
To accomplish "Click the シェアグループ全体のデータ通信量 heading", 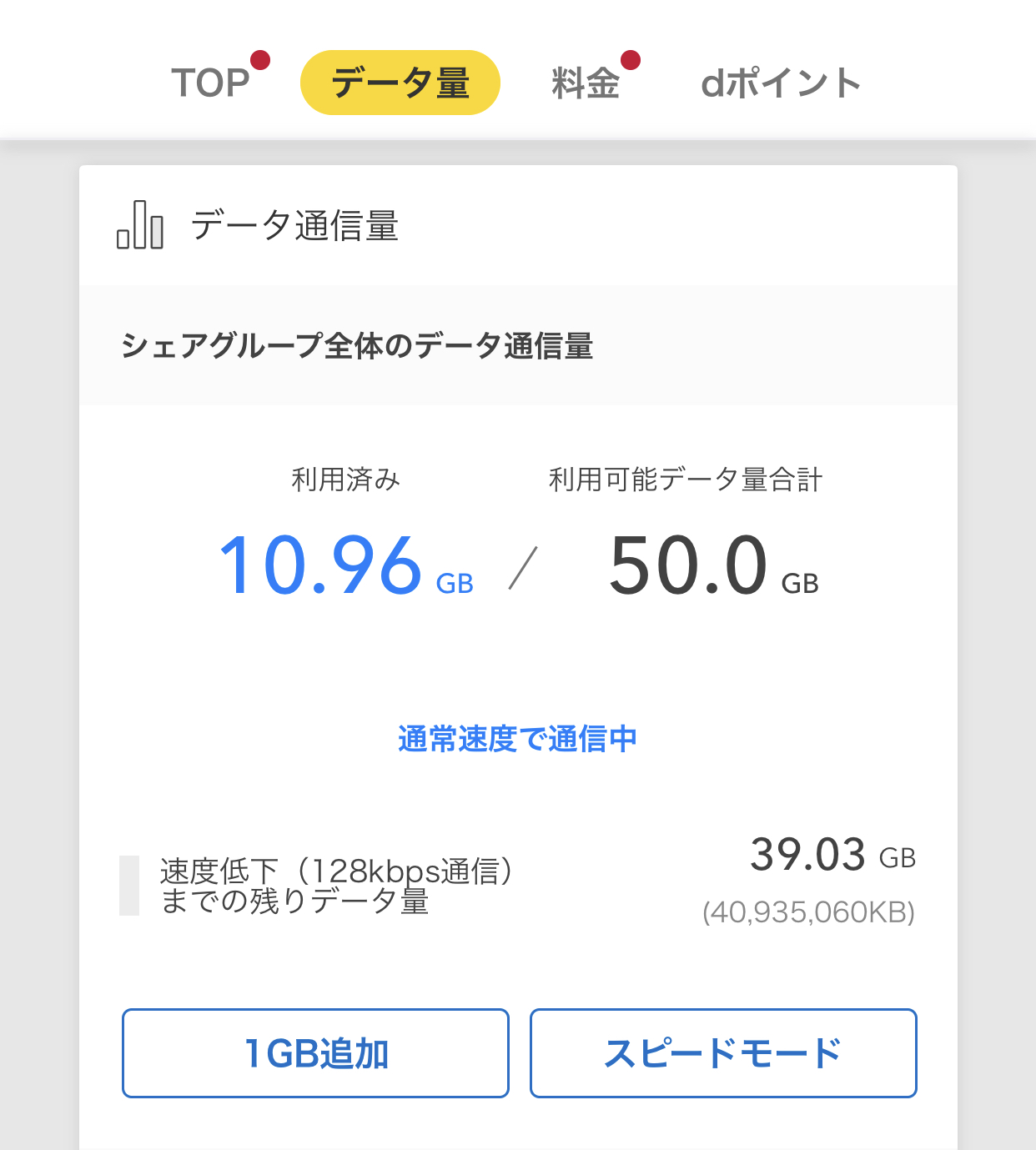I will click(357, 345).
